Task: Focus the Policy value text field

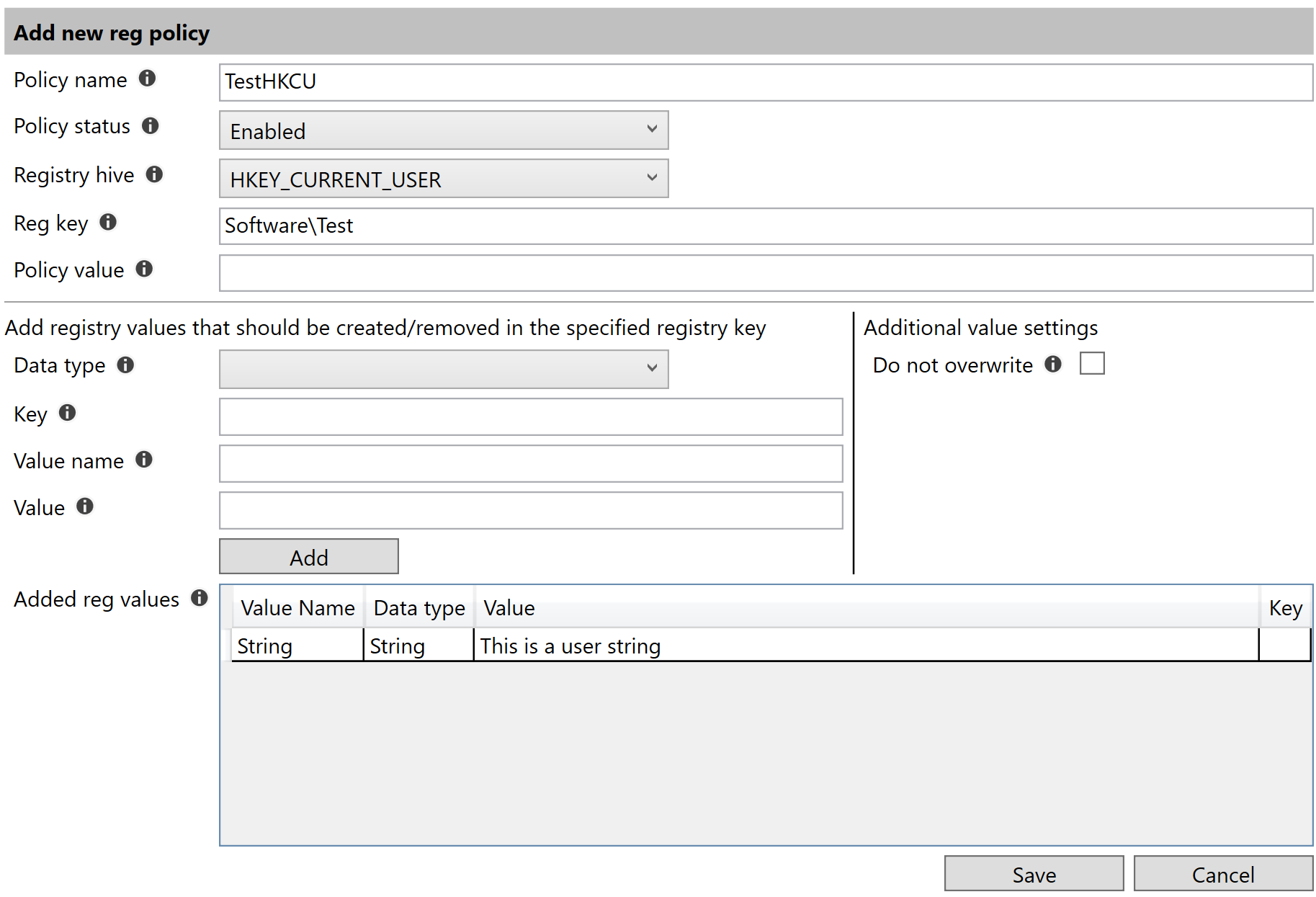Action: tap(765, 273)
